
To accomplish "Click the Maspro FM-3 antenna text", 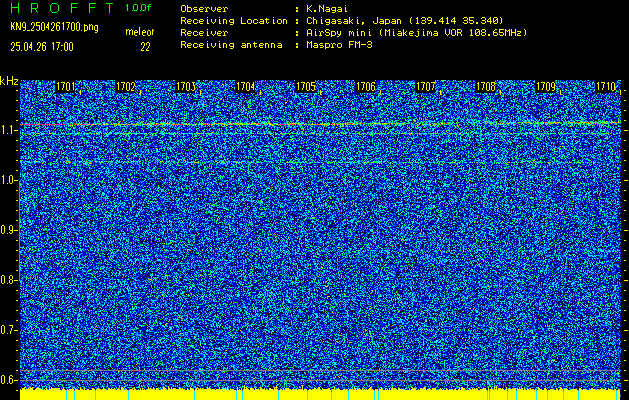I will click(x=339, y=45).
